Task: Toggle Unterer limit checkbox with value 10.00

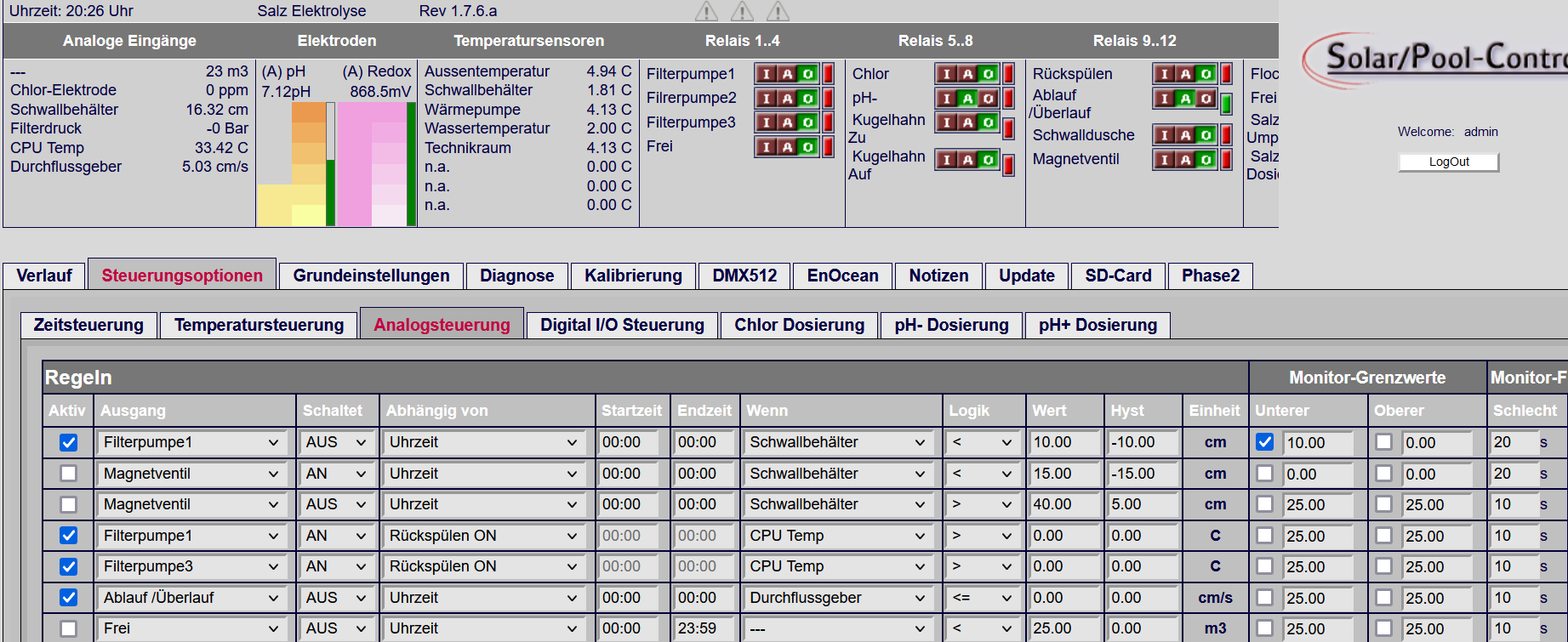Action: (x=1265, y=442)
